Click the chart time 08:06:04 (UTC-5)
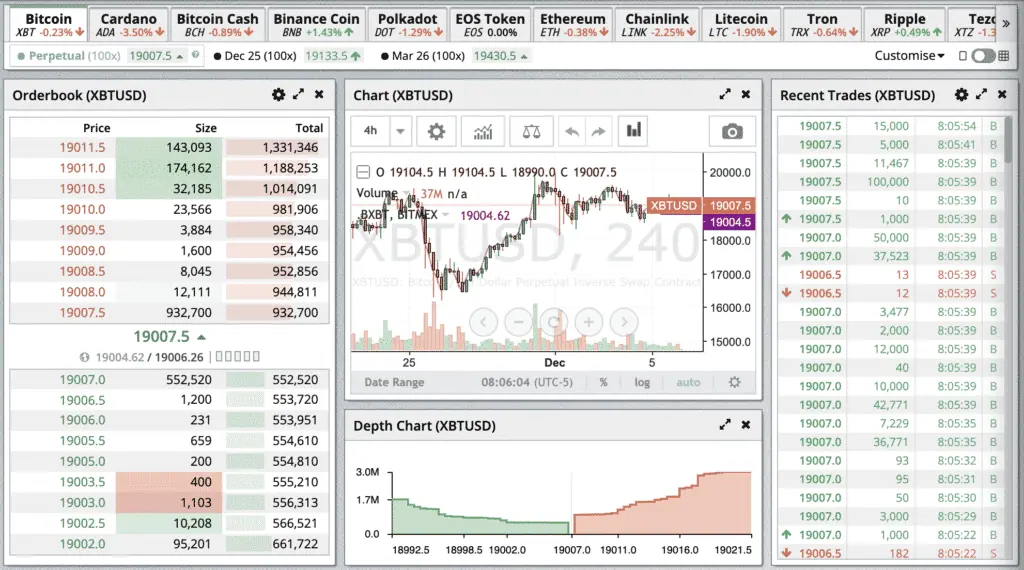1024x570 pixels. click(527, 382)
